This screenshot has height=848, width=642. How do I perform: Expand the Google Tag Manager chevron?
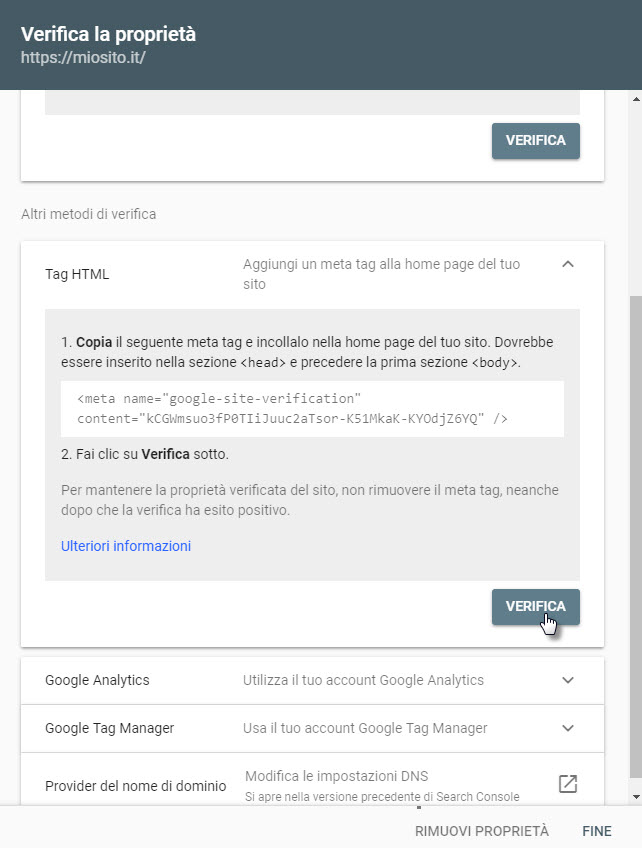567,728
